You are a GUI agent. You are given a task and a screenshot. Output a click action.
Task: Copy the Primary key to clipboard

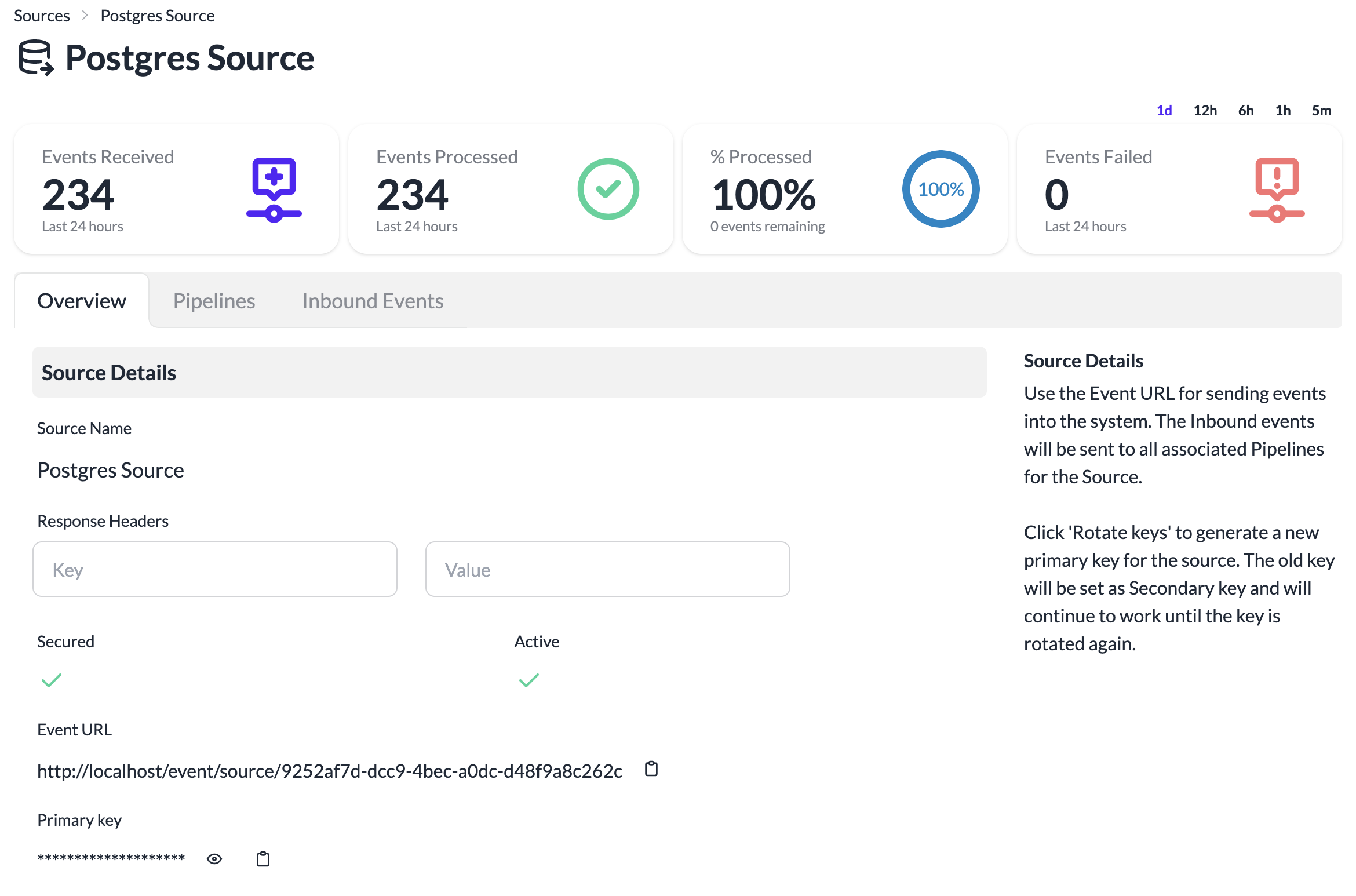pos(263,859)
